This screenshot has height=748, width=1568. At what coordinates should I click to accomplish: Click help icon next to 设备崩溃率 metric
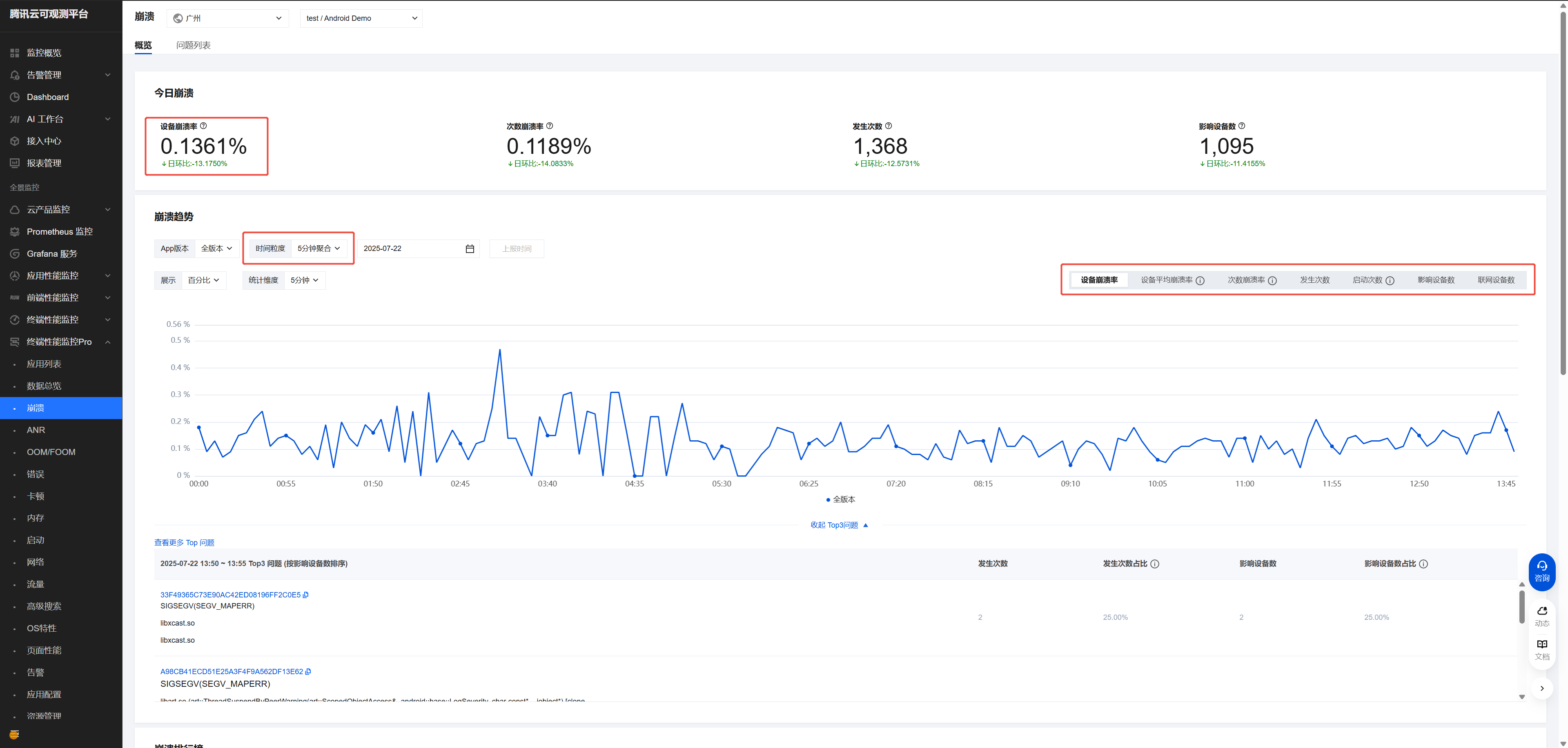pyautogui.click(x=203, y=126)
